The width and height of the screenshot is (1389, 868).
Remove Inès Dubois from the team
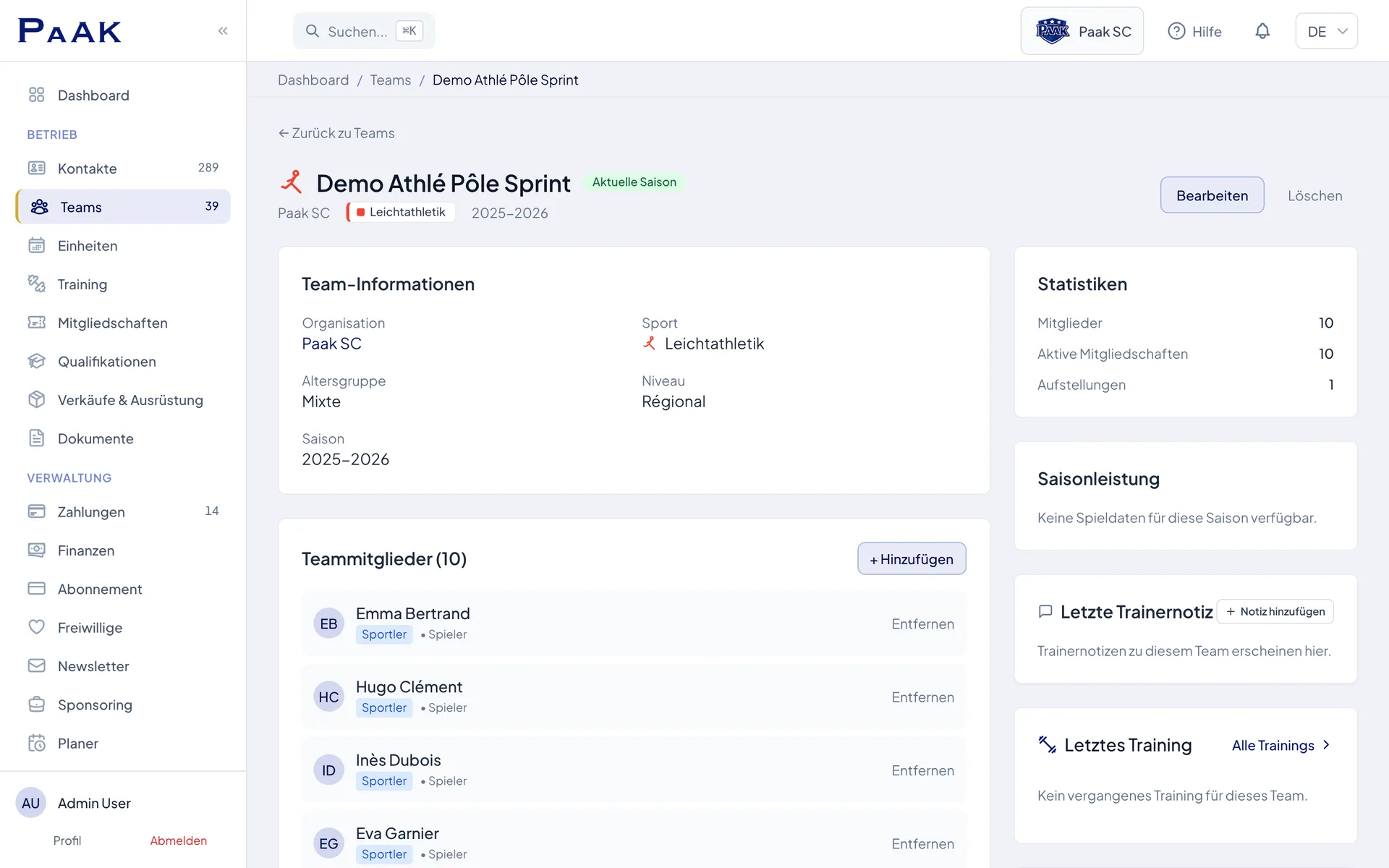click(x=922, y=770)
